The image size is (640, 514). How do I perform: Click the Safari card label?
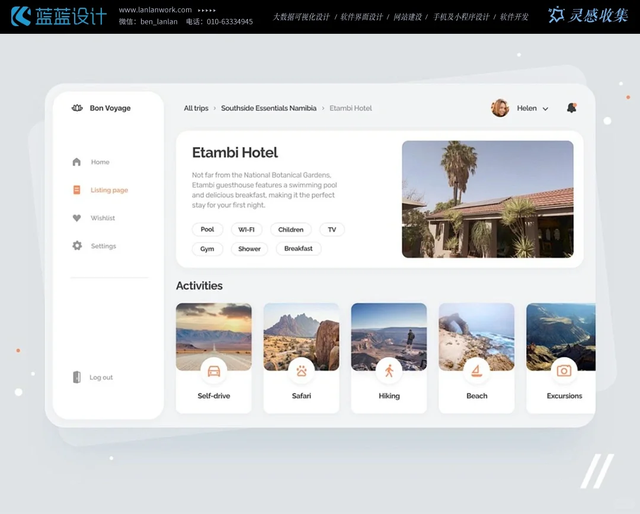coord(302,396)
